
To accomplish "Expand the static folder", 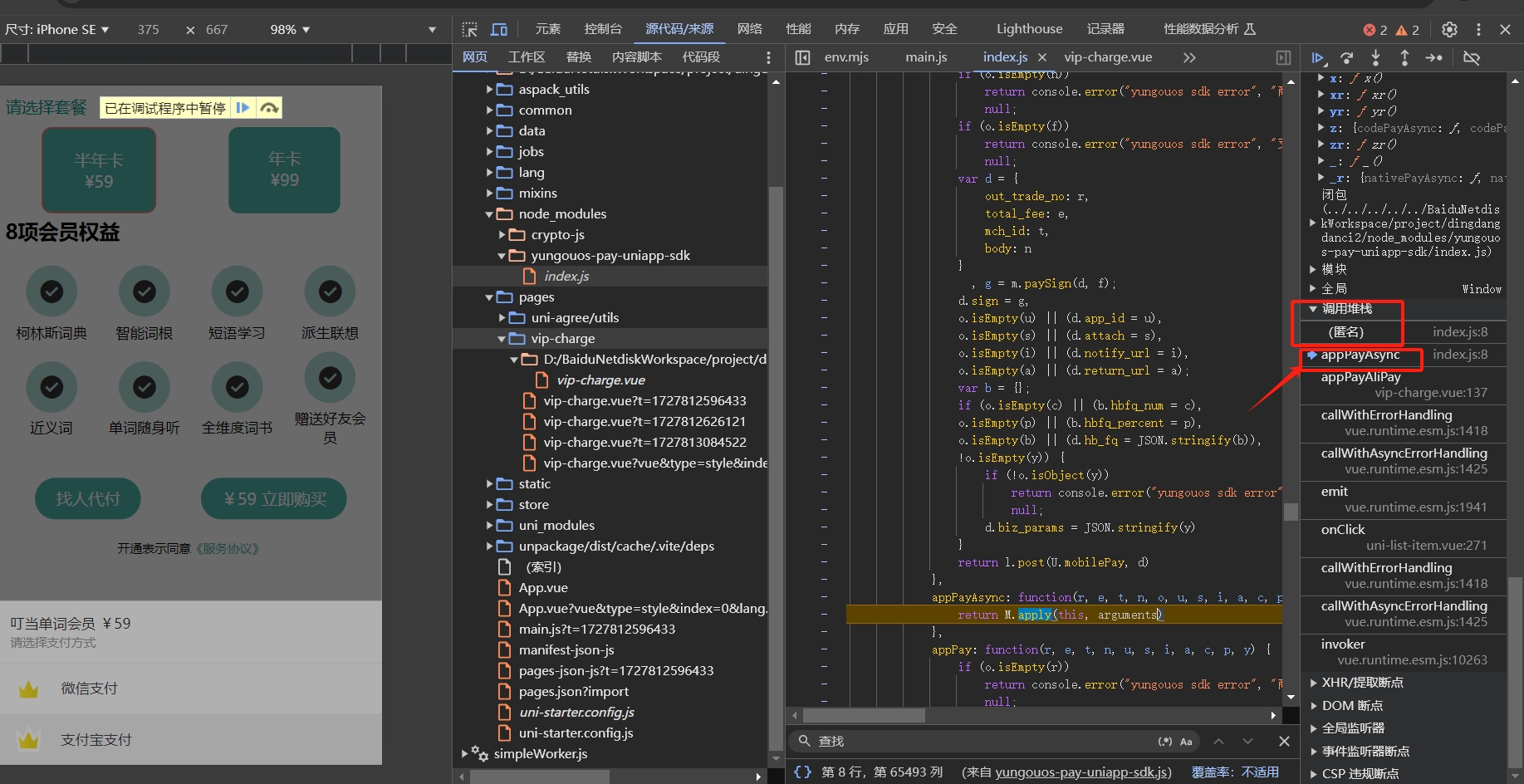I will point(489,484).
